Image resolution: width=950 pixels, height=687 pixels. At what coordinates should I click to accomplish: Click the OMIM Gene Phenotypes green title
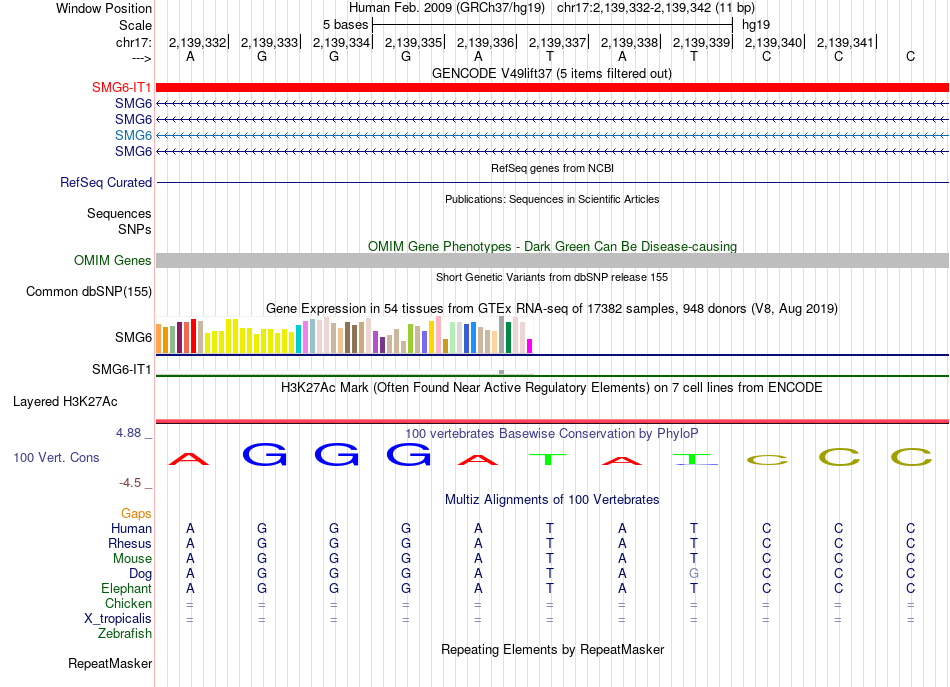pos(552,247)
